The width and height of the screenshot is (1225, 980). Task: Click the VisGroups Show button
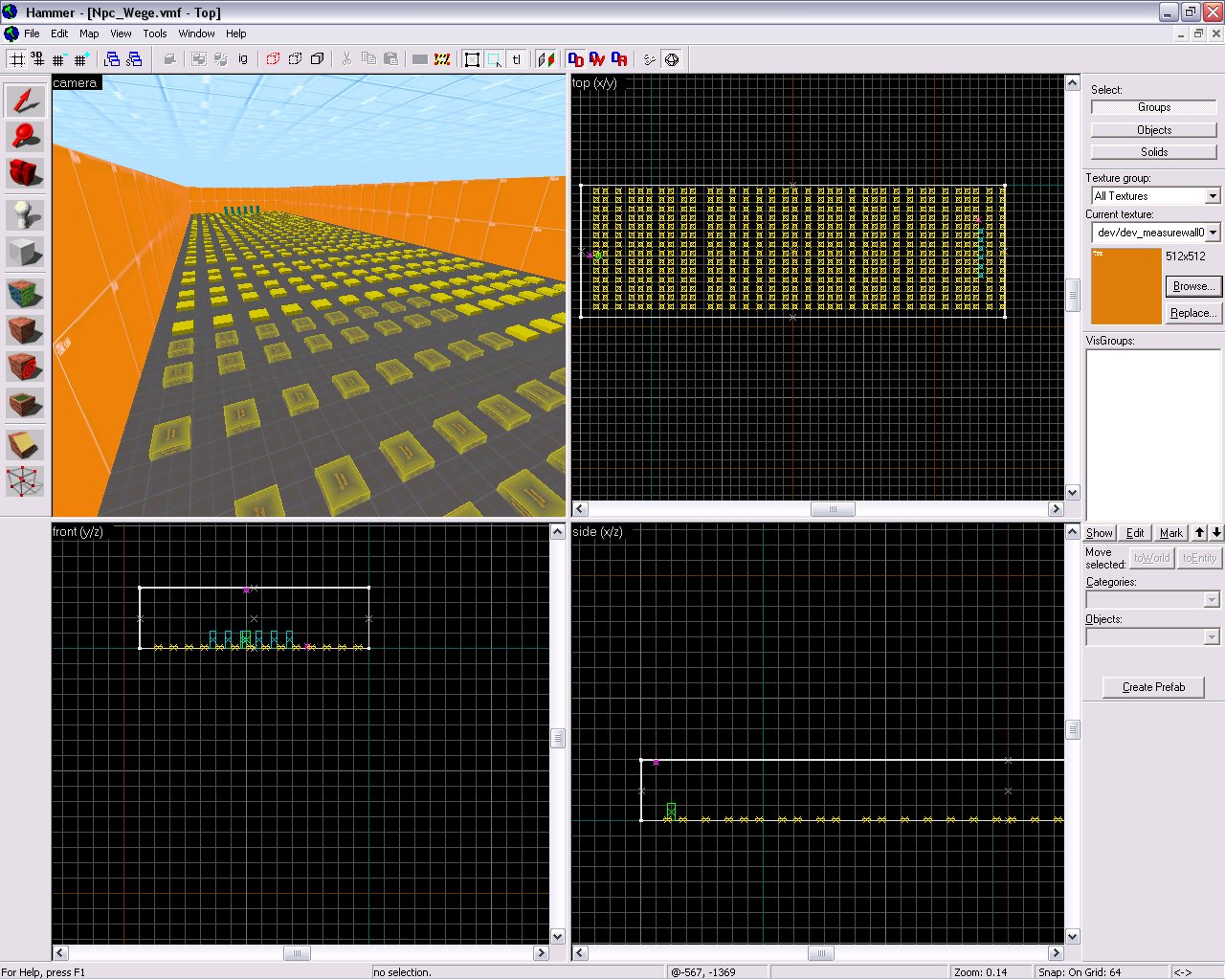1100,533
